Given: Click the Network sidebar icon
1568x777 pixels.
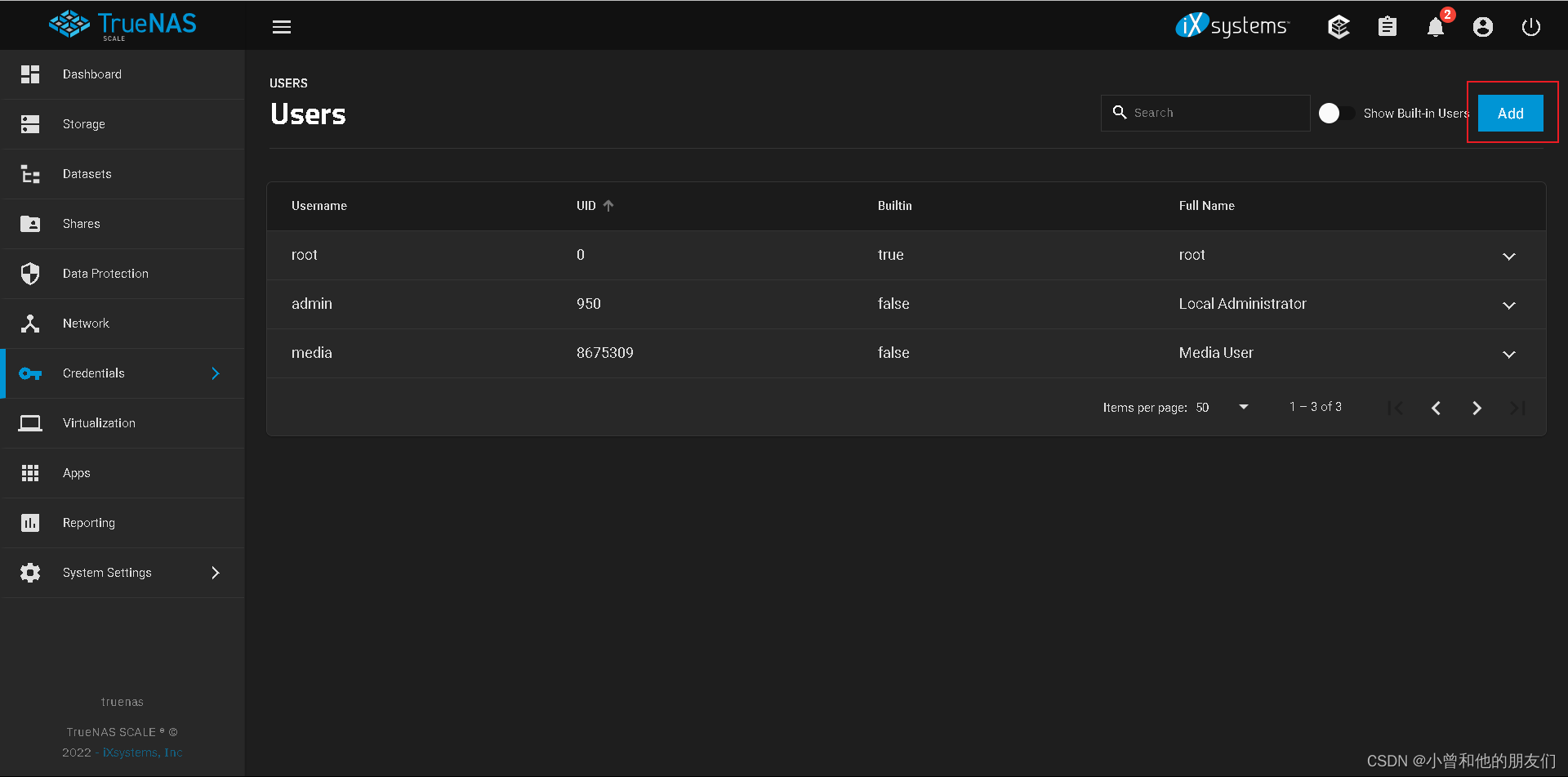Looking at the screenshot, I should pyautogui.click(x=30, y=324).
